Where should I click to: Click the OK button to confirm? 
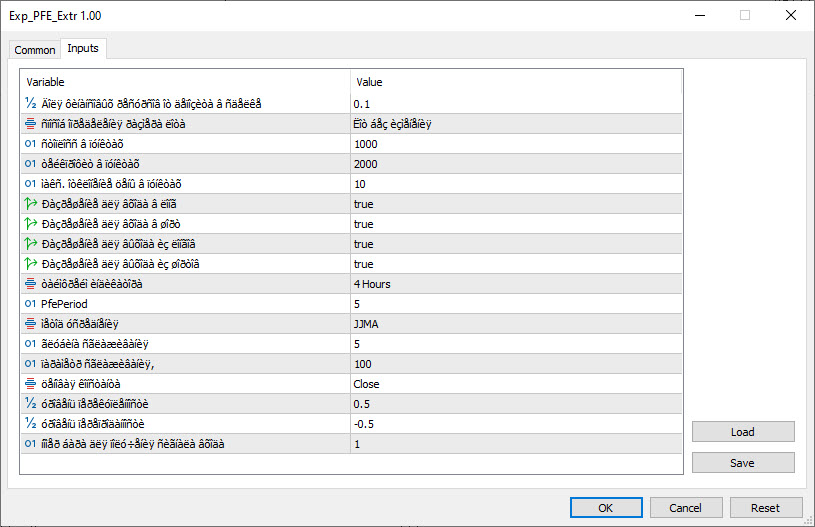pos(605,508)
